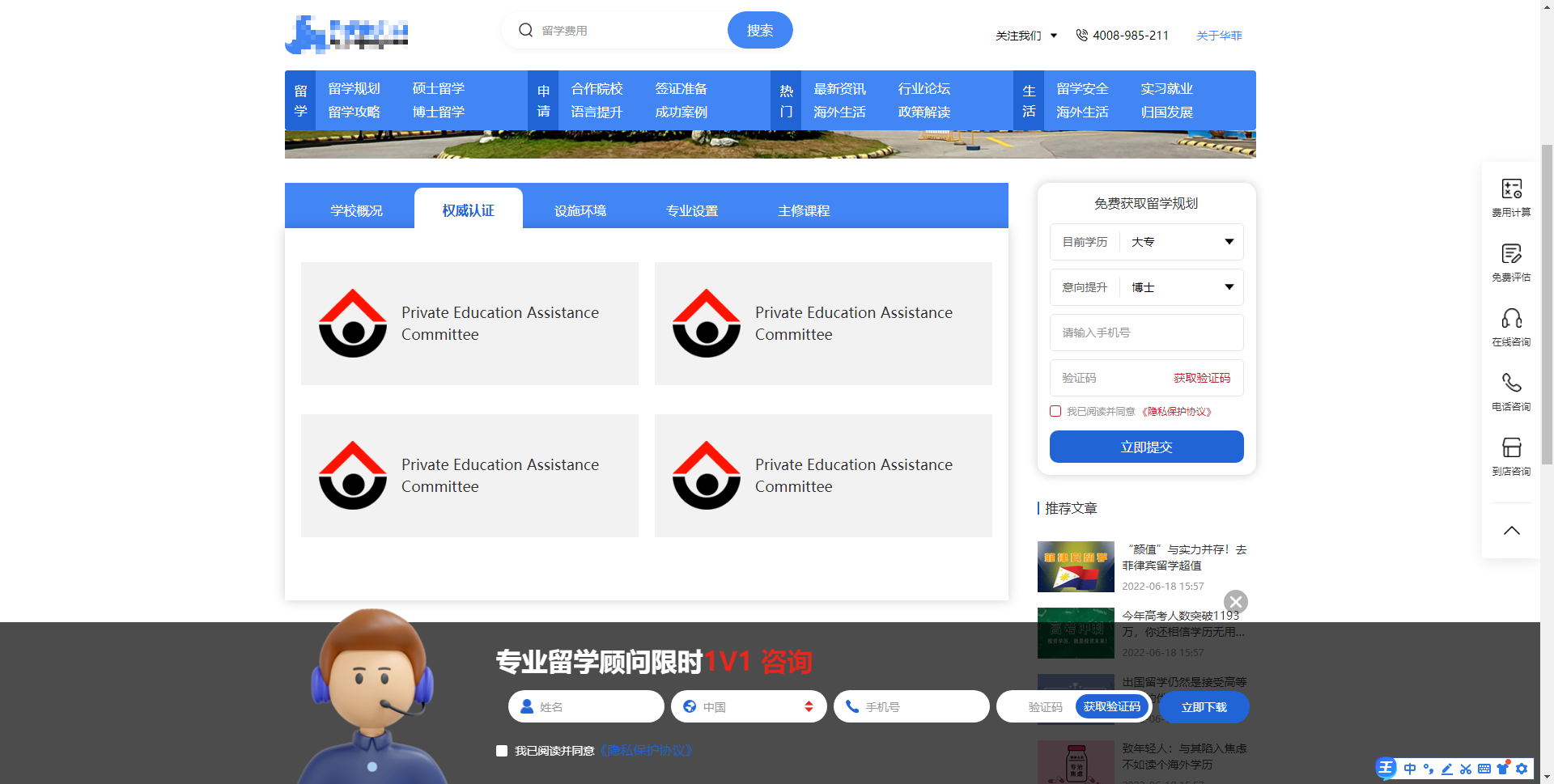Toggle the IME 中 Chinese mode icon
Screen dimensions: 1554x784
coord(1410,769)
